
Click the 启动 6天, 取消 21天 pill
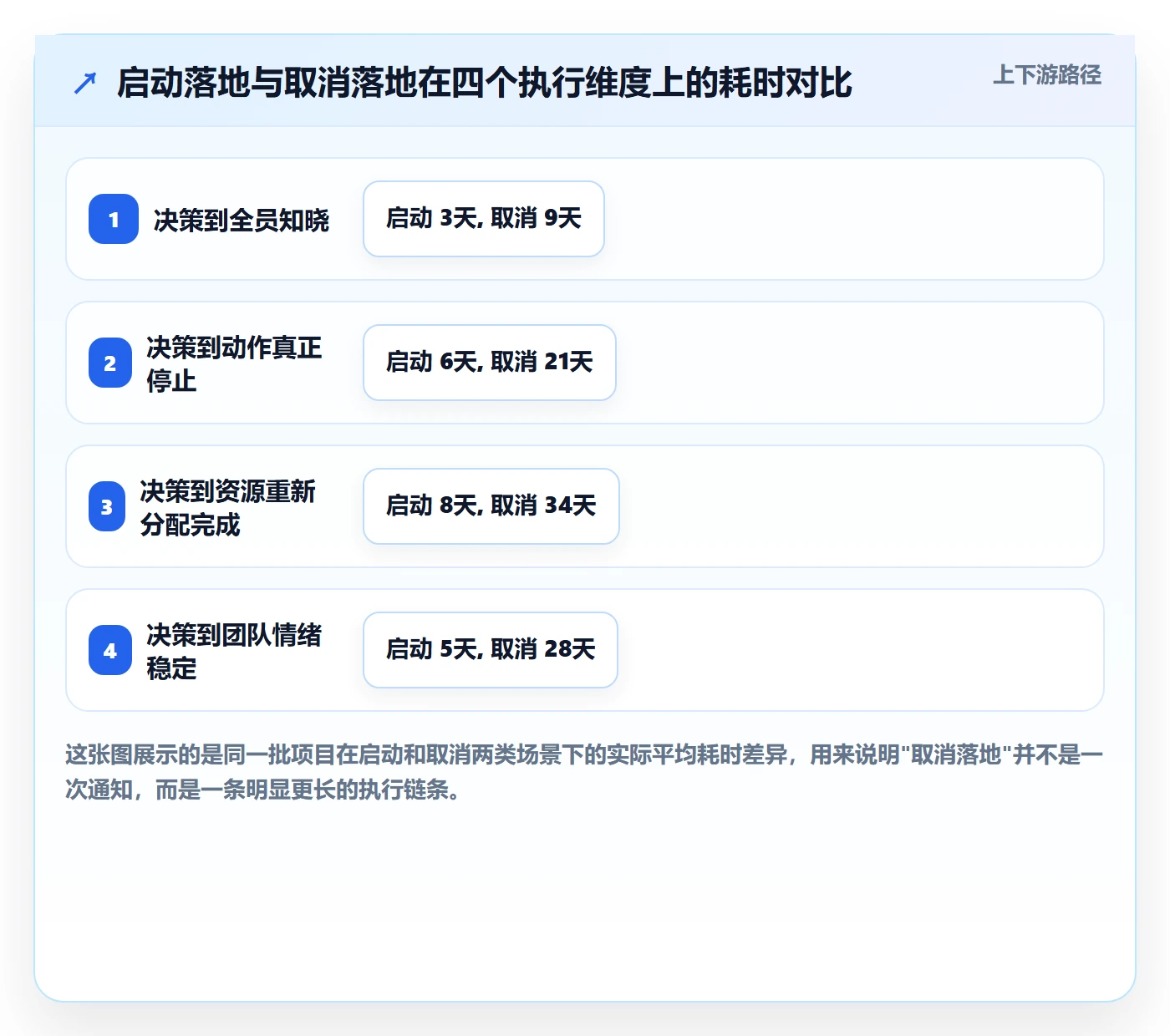click(x=490, y=363)
